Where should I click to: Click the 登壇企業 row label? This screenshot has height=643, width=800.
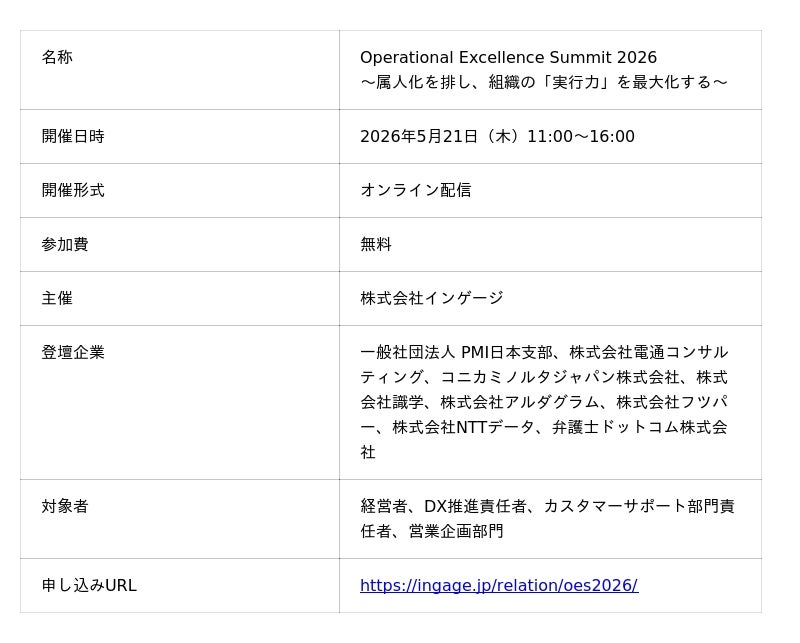(x=73, y=353)
